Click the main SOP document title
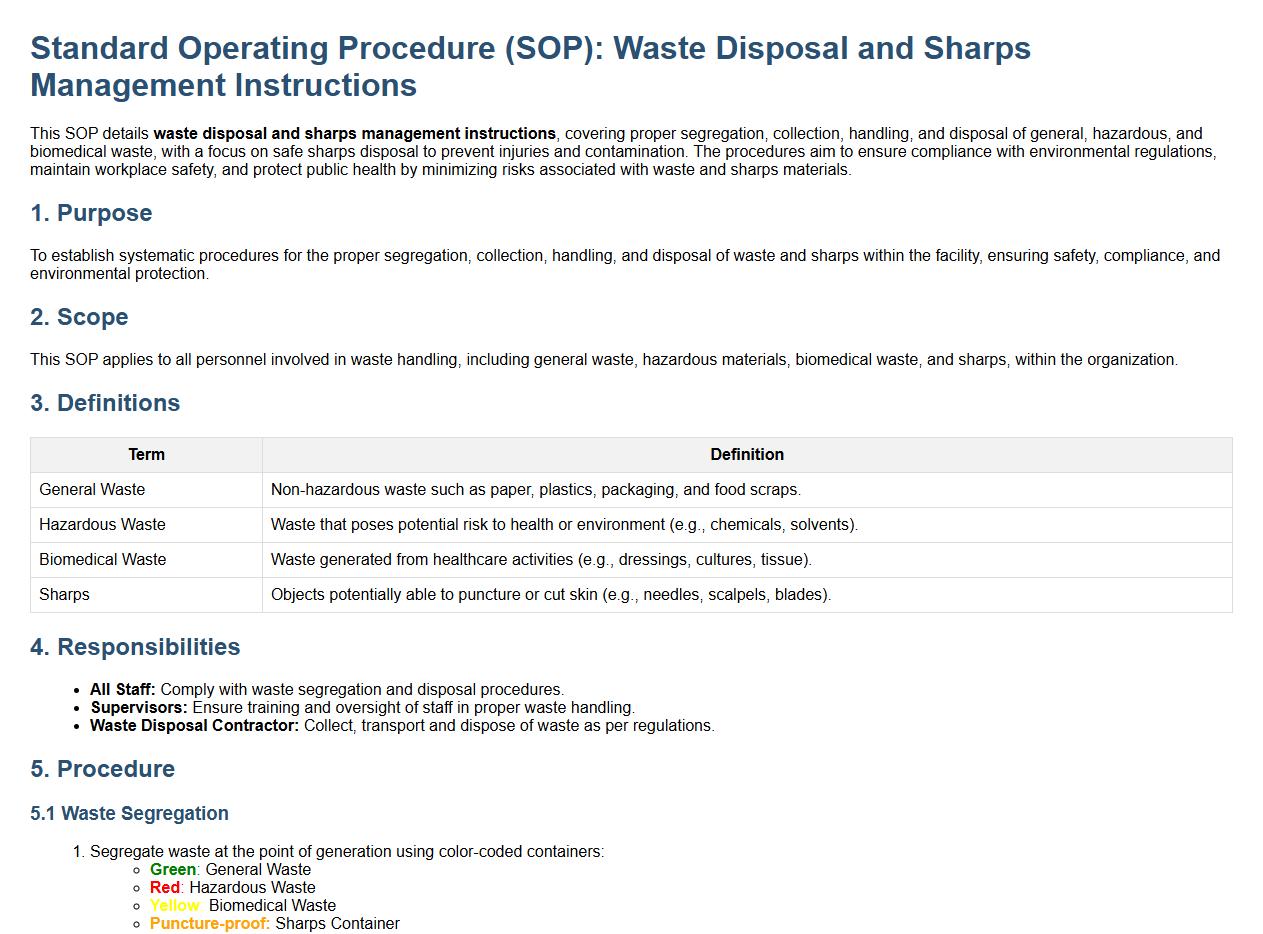 click(530, 66)
